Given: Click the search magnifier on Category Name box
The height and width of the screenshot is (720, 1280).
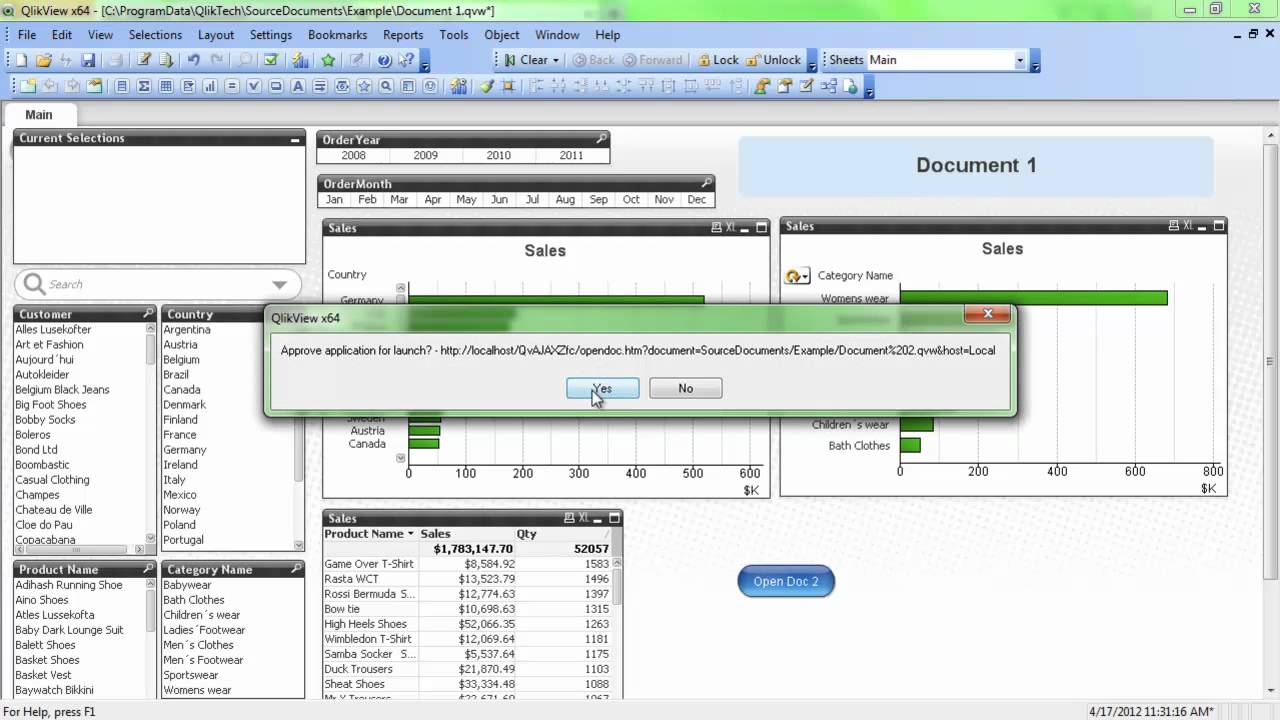Looking at the screenshot, I should point(296,568).
